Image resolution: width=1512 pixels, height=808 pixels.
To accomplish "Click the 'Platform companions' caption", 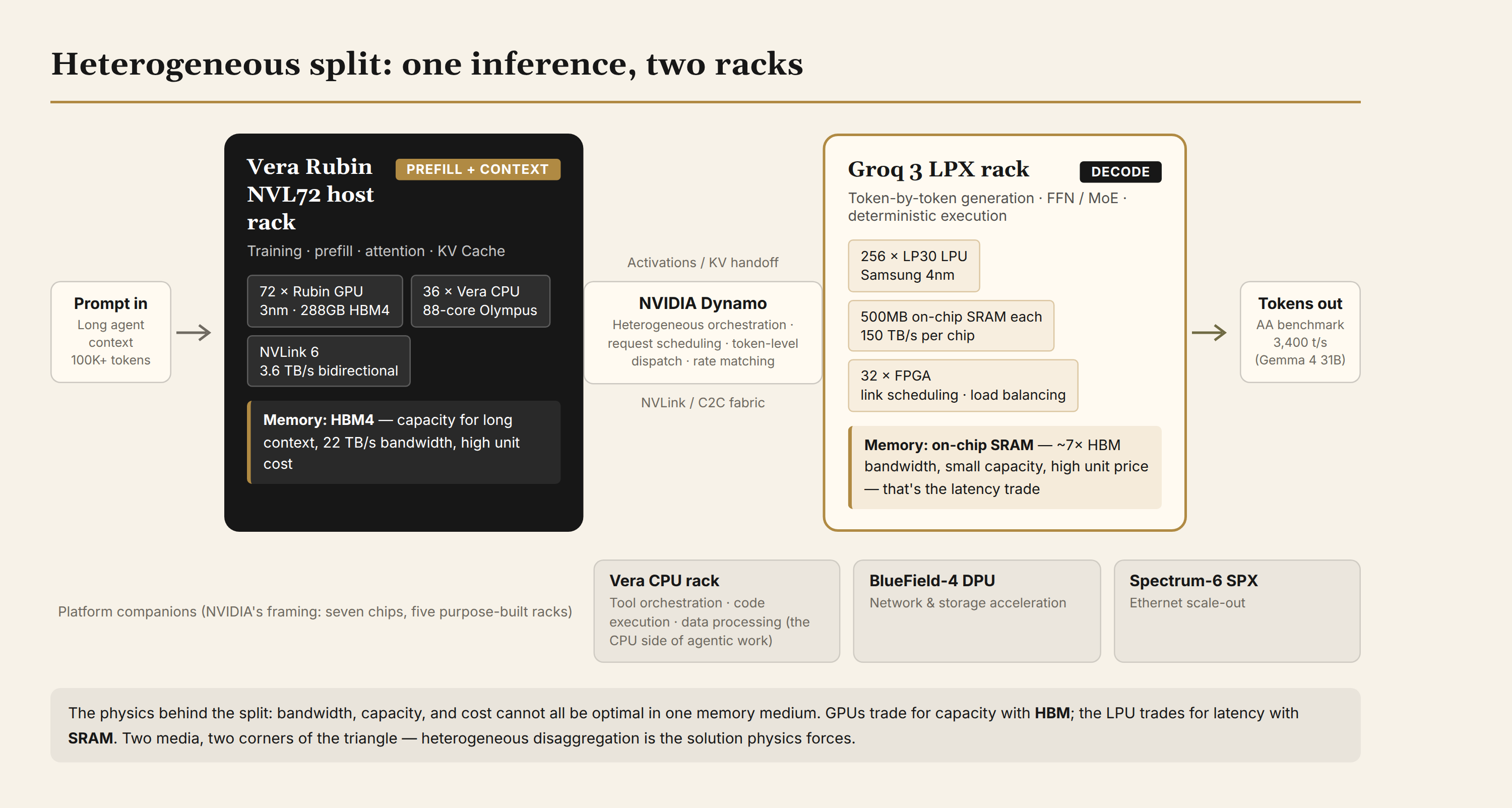I will click(314, 611).
